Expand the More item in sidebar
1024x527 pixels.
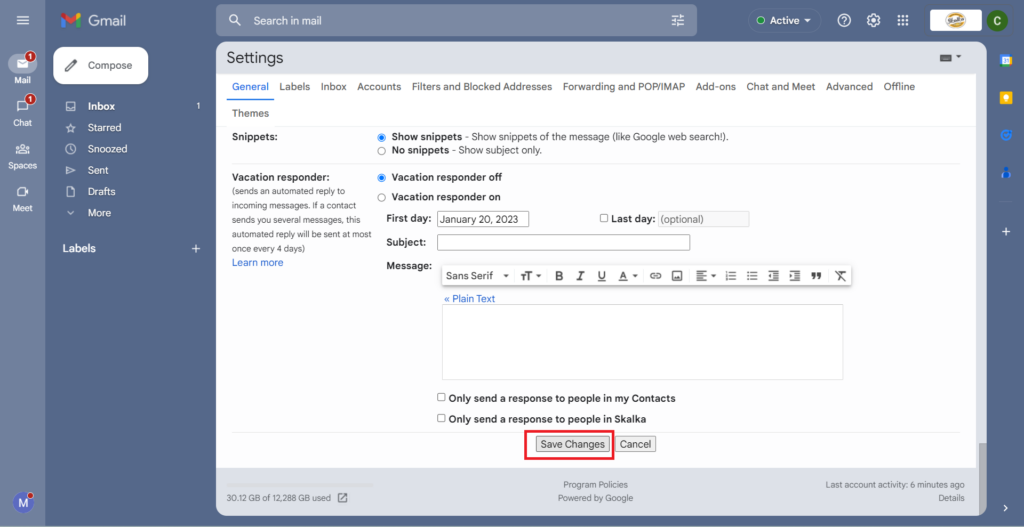click(x=99, y=213)
